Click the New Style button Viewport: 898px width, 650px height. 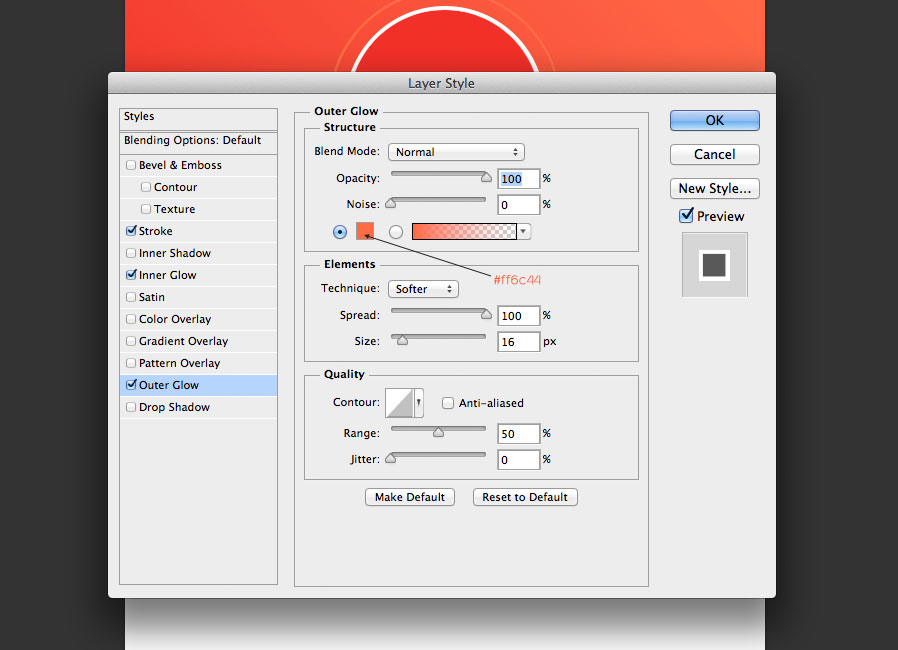[714, 188]
